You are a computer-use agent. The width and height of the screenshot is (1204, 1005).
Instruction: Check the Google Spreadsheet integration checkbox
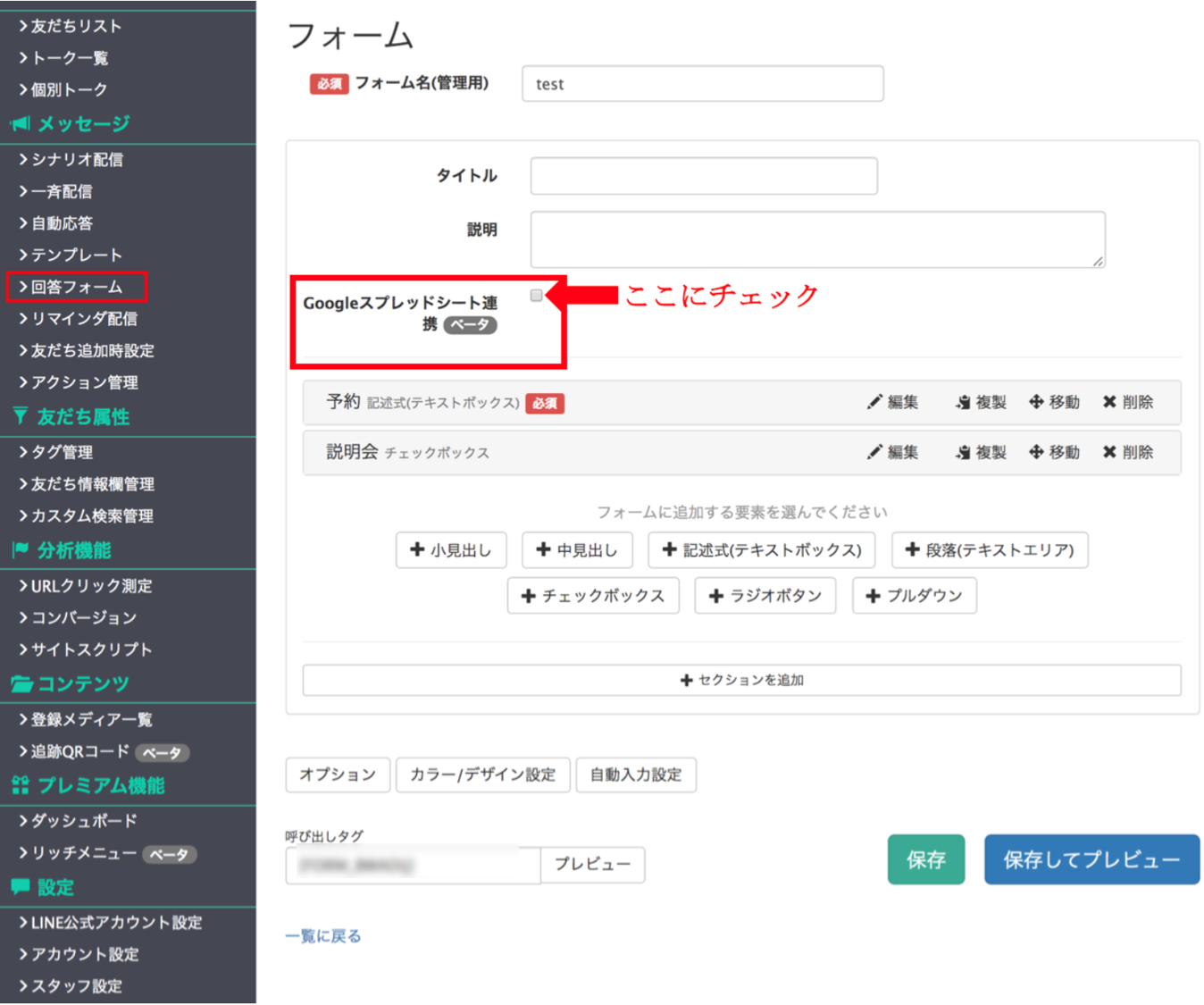point(536,296)
